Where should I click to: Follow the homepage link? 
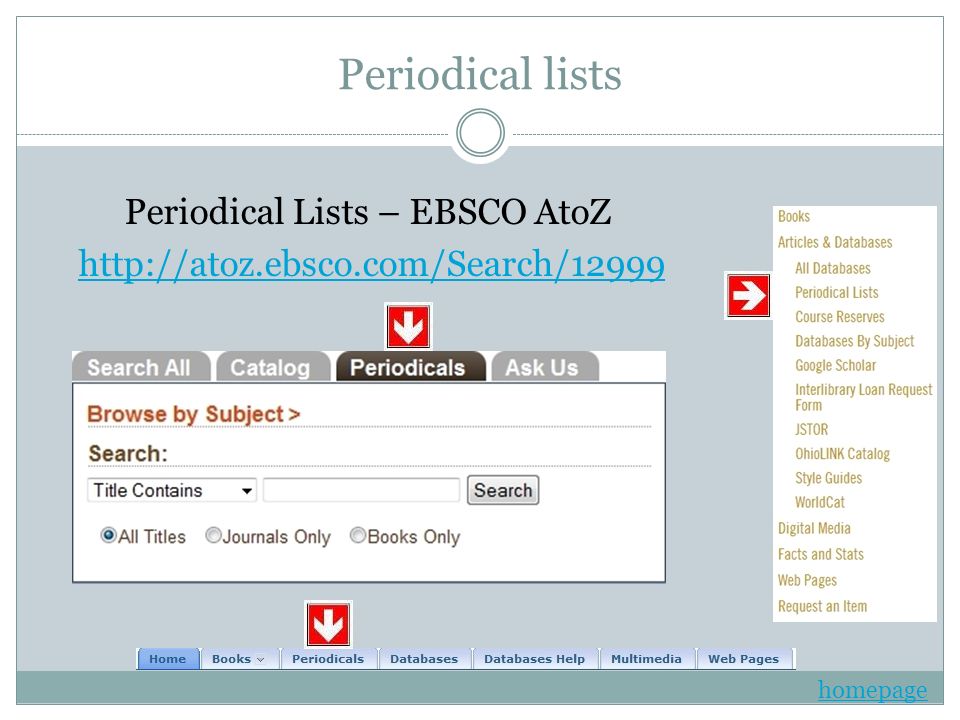[x=872, y=690]
